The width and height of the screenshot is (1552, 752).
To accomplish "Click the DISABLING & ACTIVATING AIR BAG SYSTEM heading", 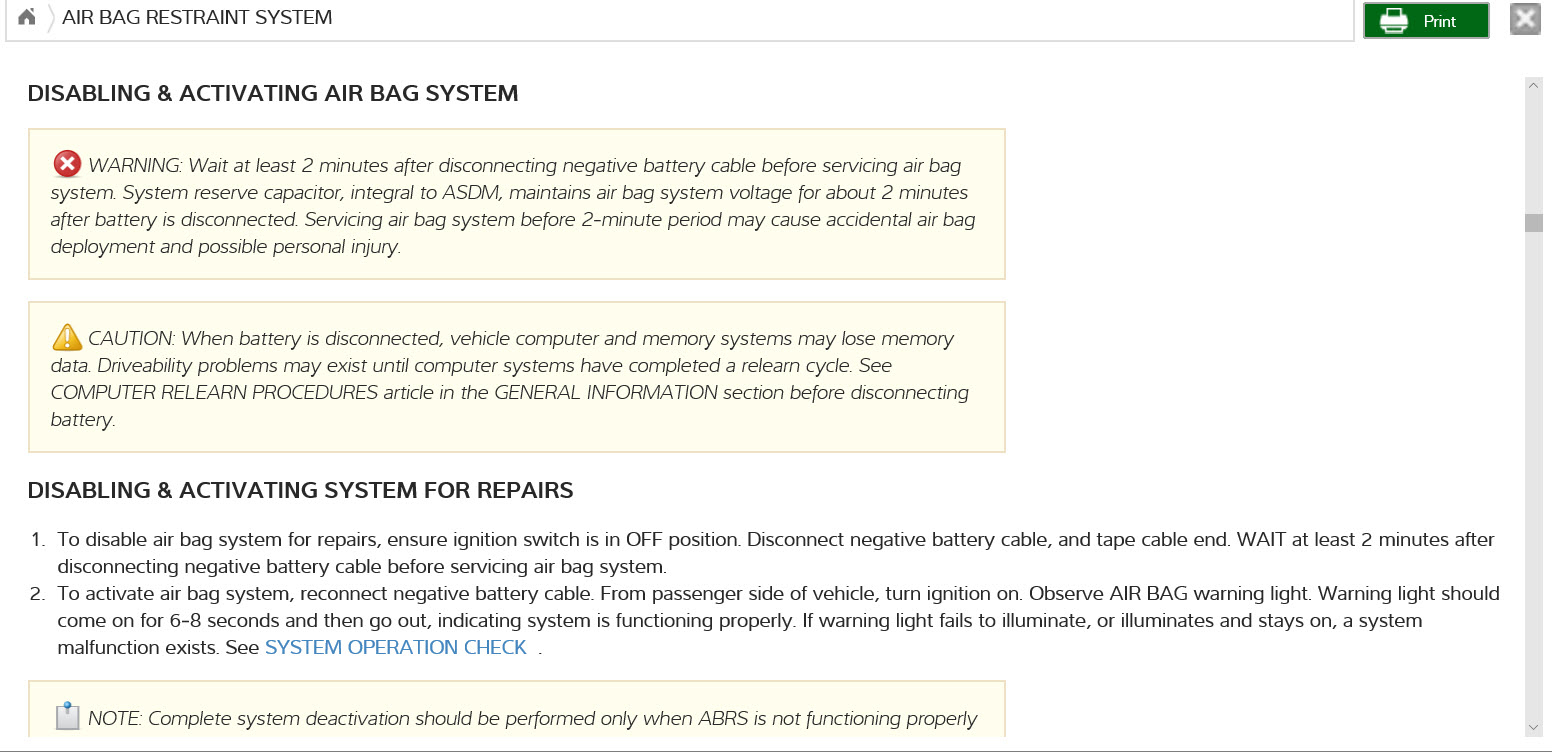I will [x=273, y=94].
